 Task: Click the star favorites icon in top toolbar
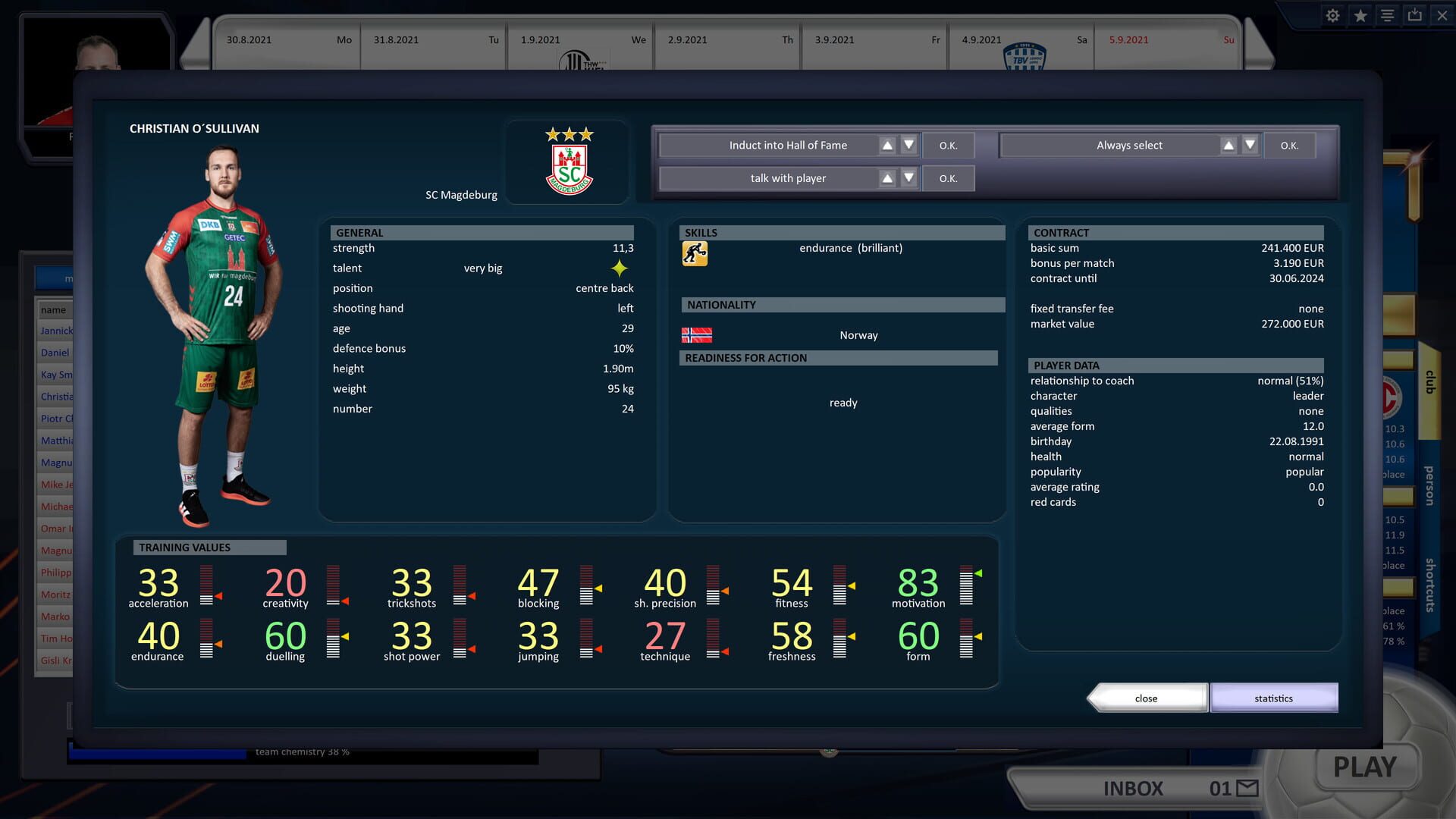point(1360,15)
